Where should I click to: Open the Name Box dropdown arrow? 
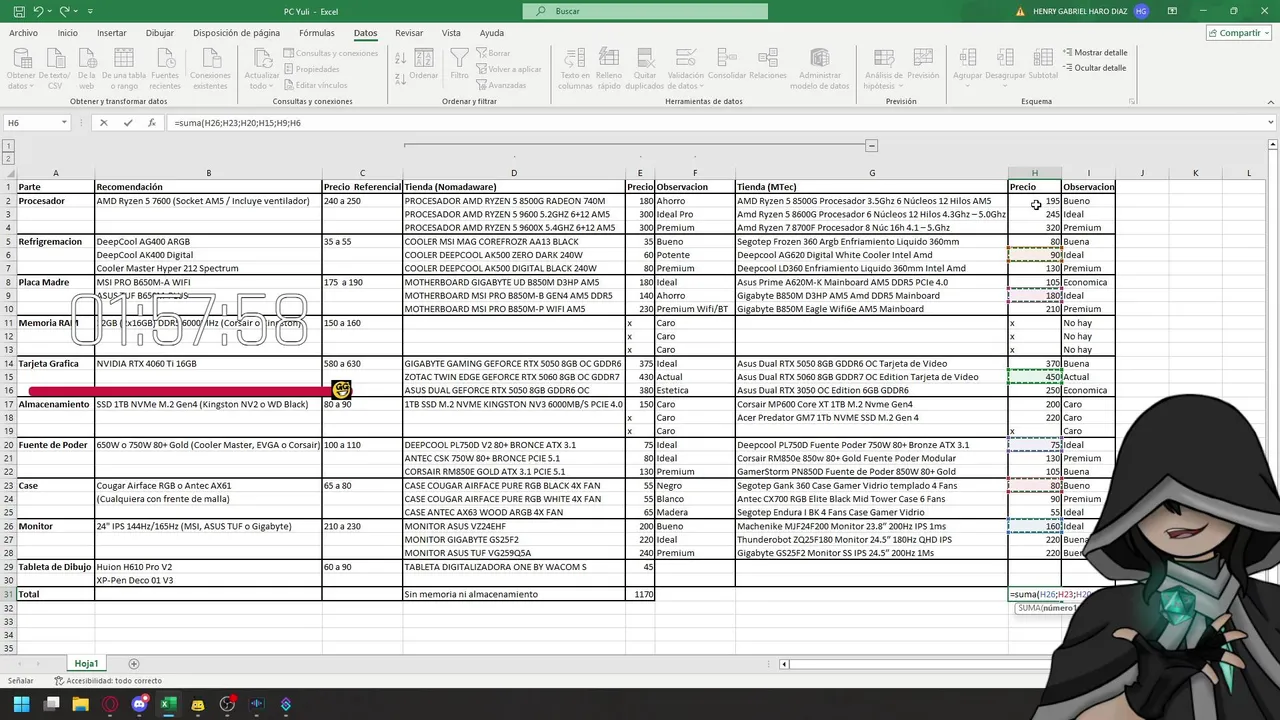[x=64, y=123]
